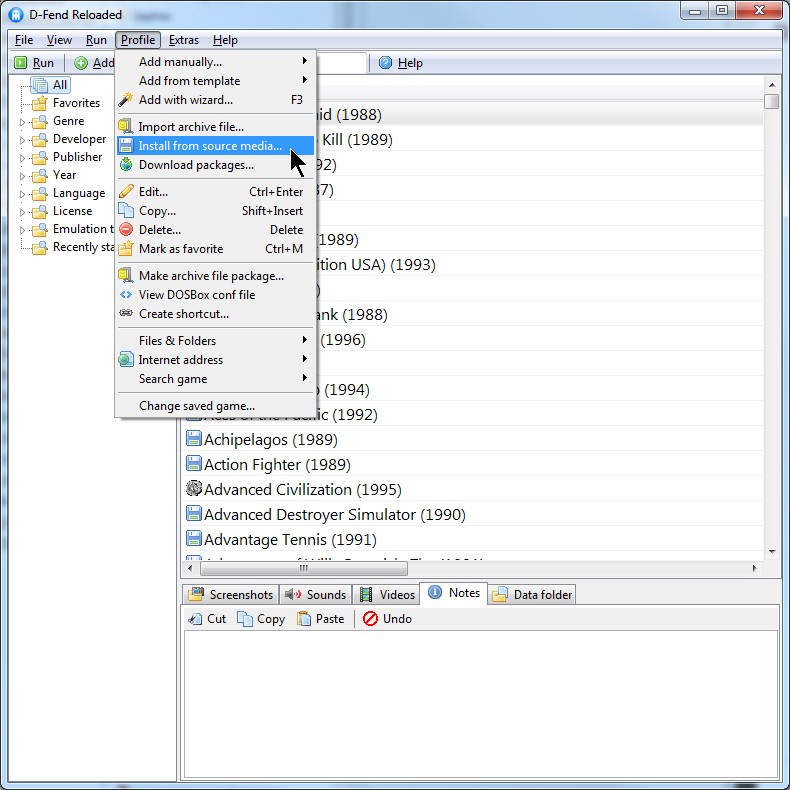Open the View menu
The height and width of the screenshot is (790, 790).
tap(59, 40)
